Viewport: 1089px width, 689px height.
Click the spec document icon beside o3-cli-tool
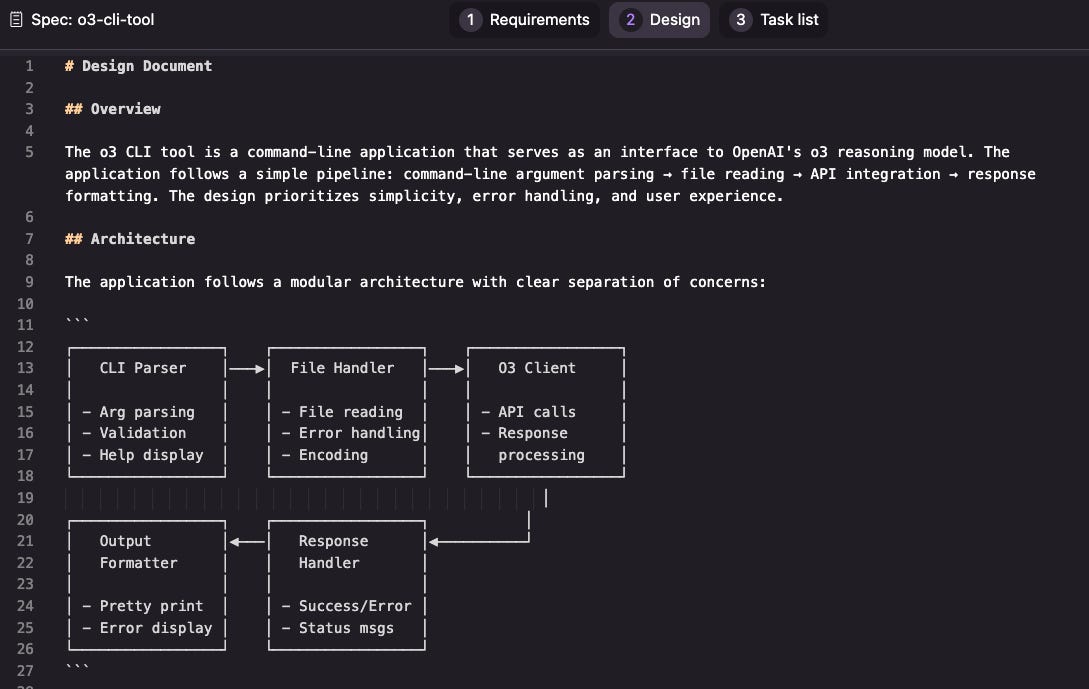click(16, 19)
